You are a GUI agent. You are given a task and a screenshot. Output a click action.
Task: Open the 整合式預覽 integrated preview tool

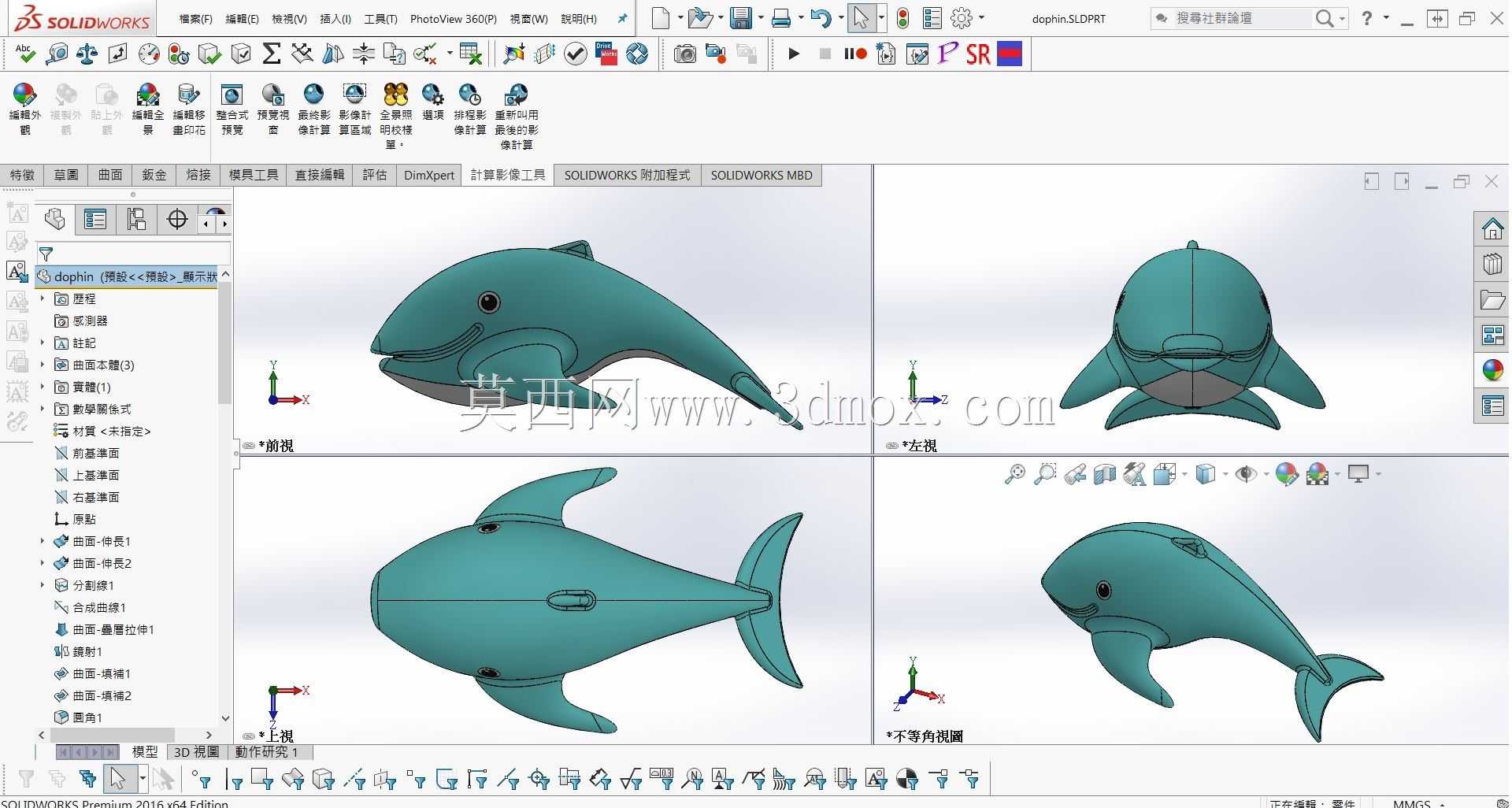tap(232, 109)
